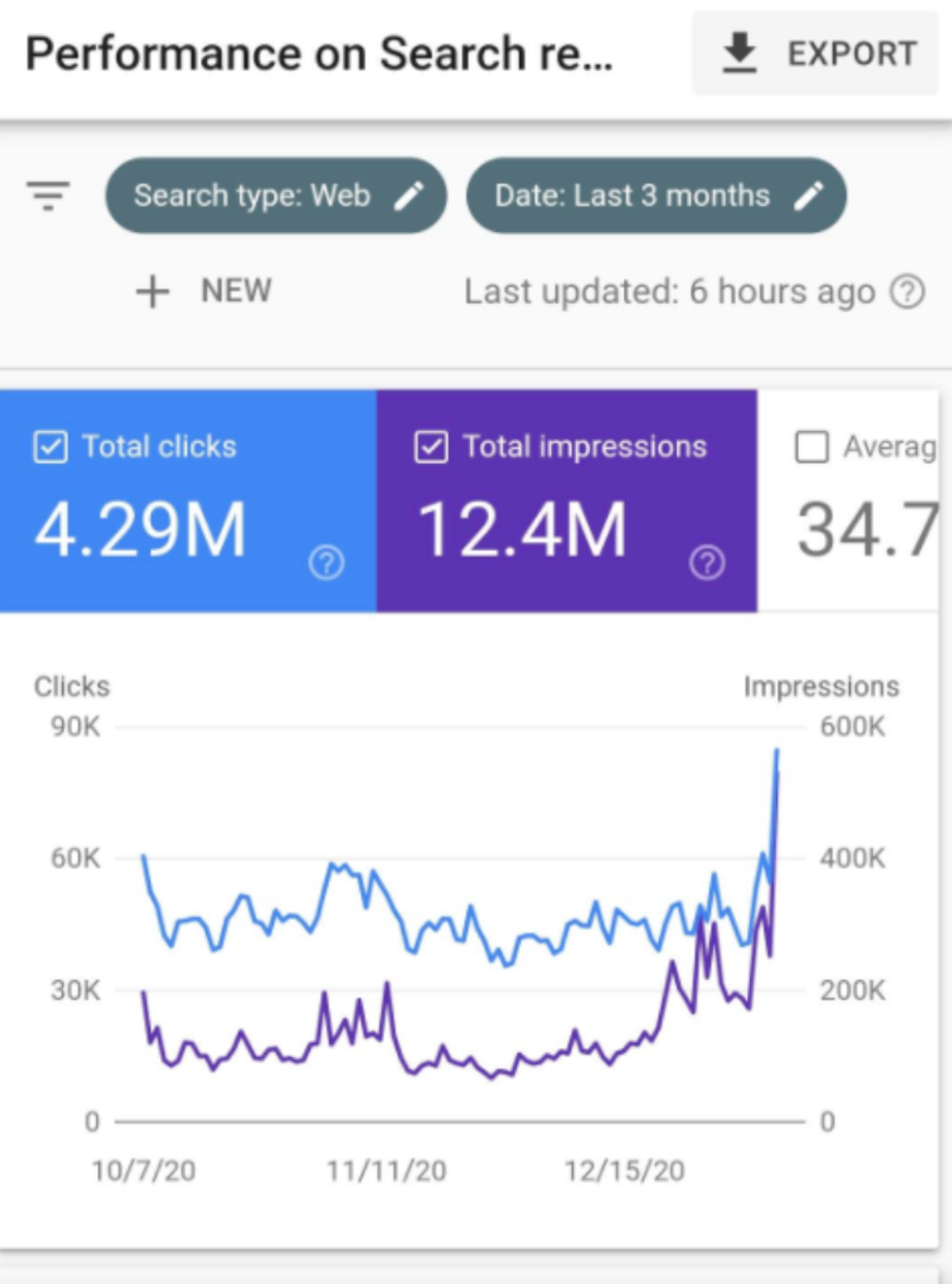Click help icon on Total impressions card

point(707,561)
